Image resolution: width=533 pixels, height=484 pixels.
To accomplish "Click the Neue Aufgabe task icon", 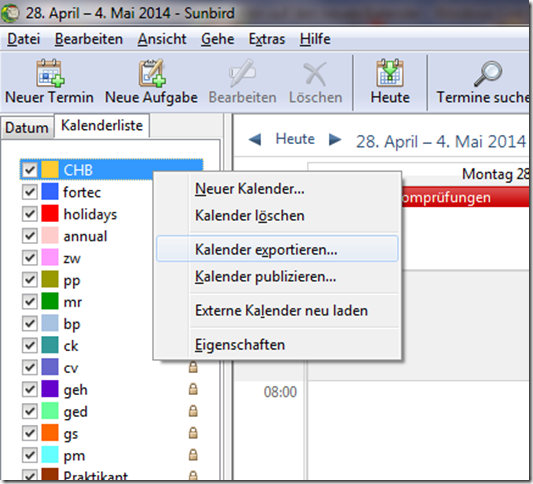I will click(x=152, y=72).
